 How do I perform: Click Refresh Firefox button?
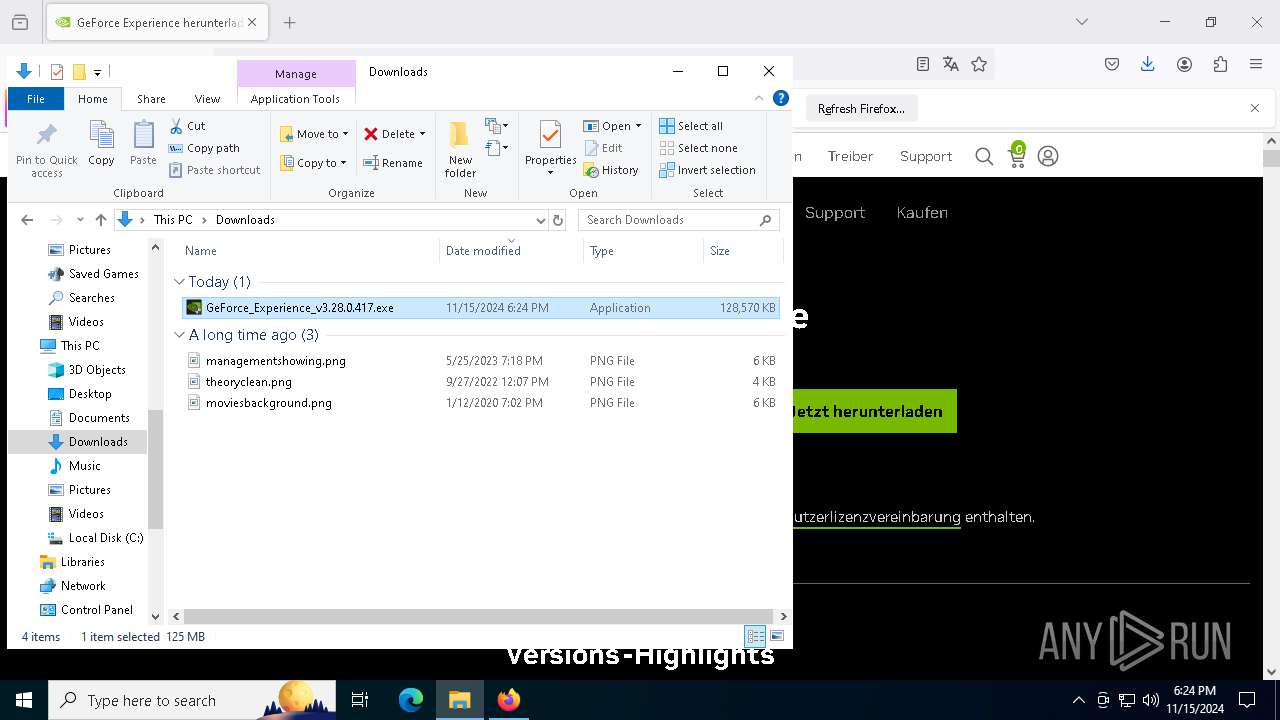tap(861, 109)
